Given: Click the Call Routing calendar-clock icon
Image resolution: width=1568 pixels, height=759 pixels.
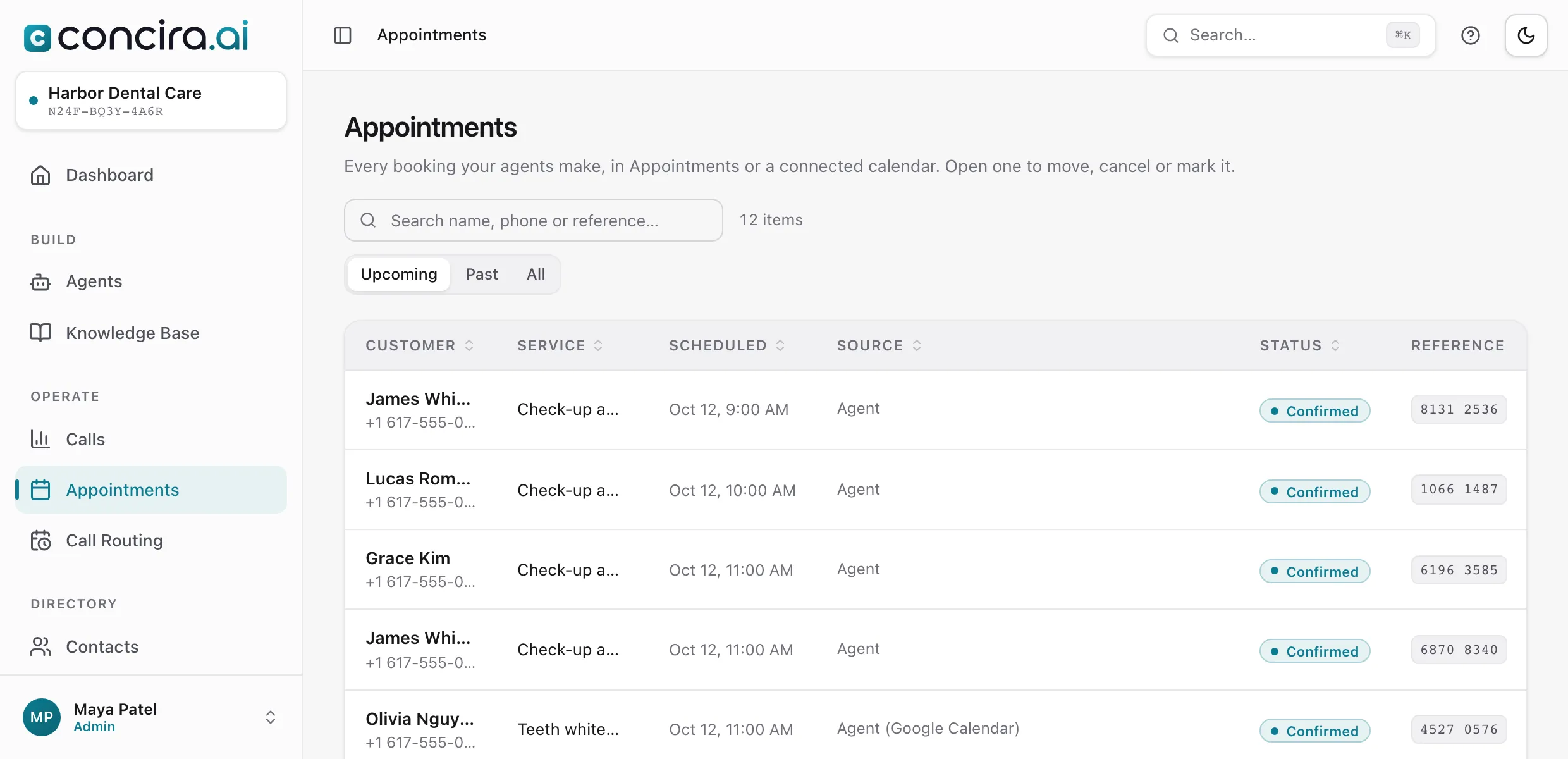Looking at the screenshot, I should [x=40, y=540].
